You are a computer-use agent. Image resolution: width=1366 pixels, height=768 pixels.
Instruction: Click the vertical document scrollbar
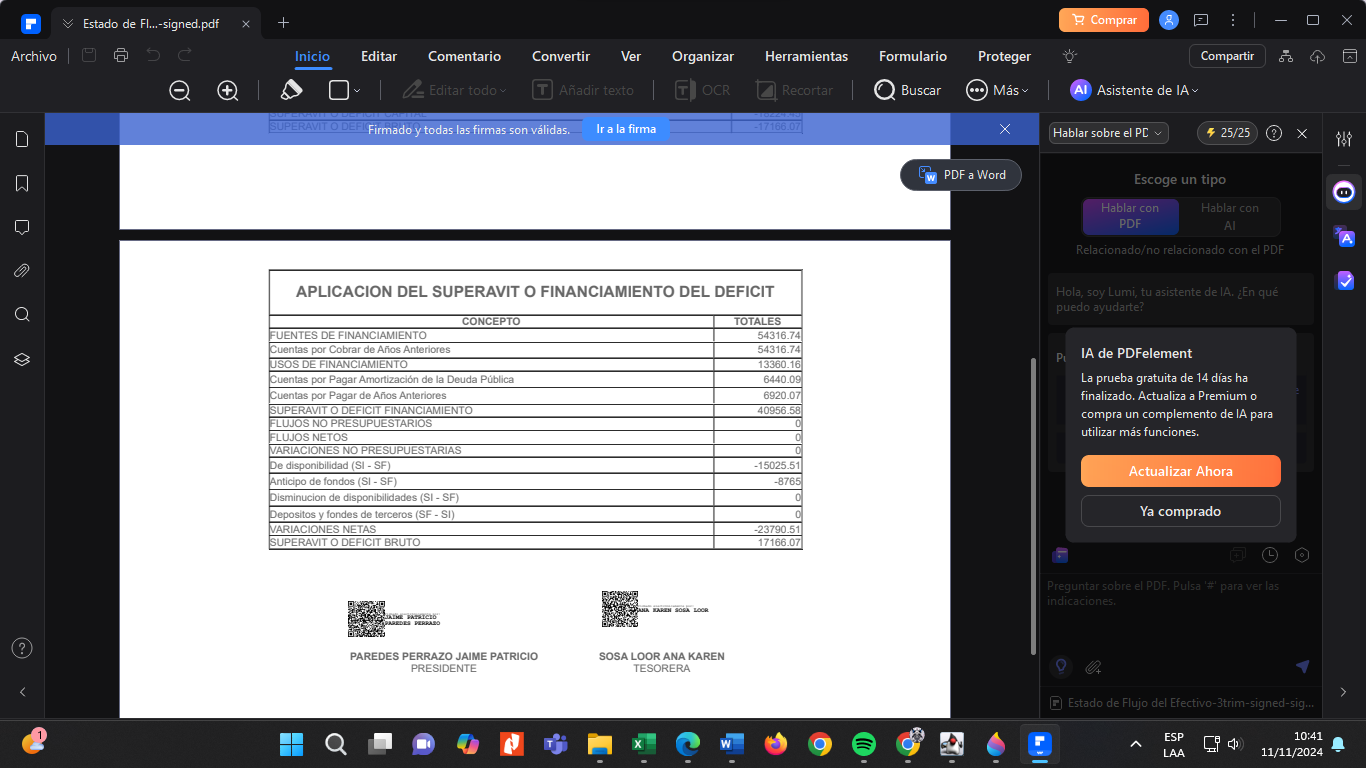[1033, 500]
